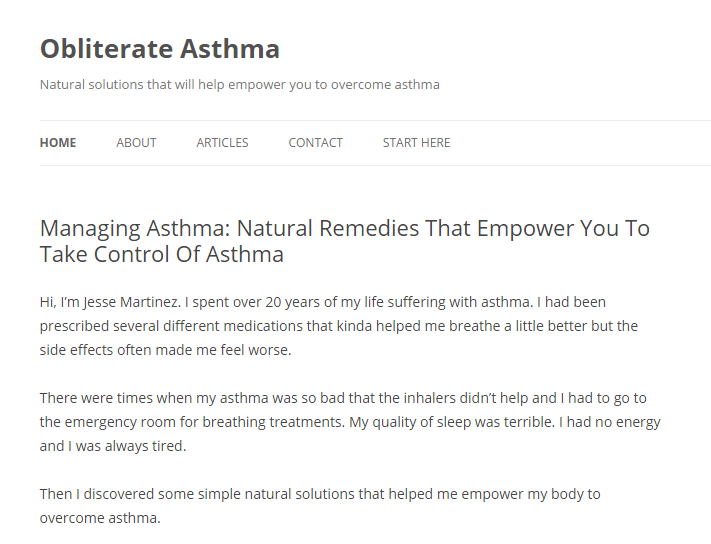The height and width of the screenshot is (544, 711).
Task: Open the CONTACT navigation link
Action: click(315, 143)
